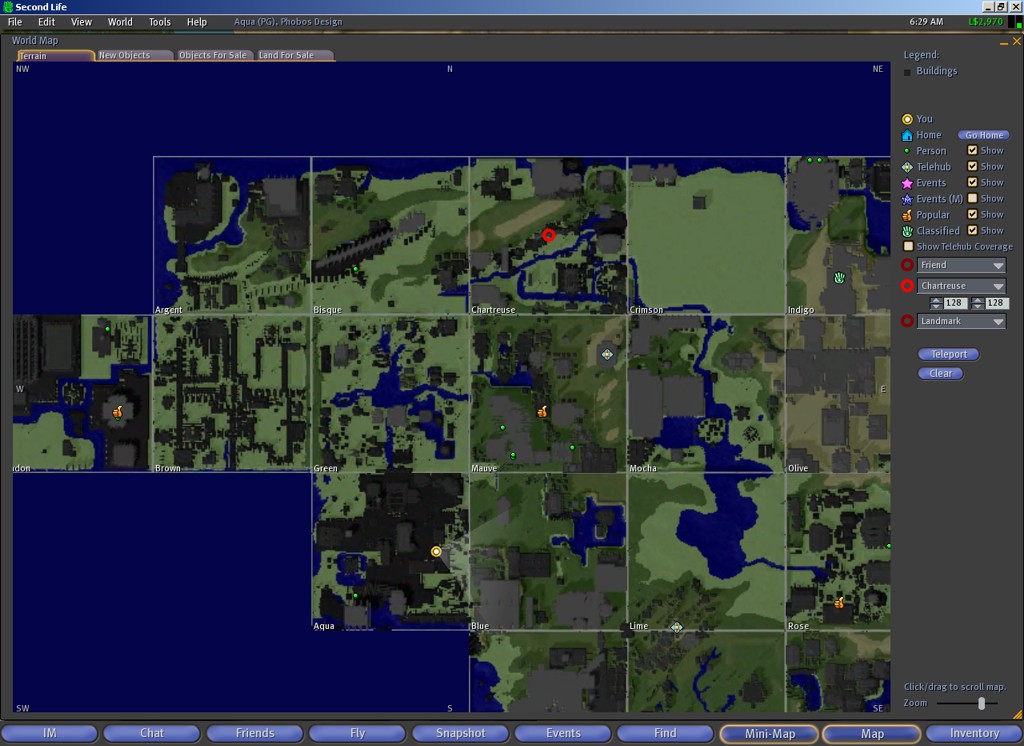Viewport: 1024px width, 746px height.
Task: Click the Popular icon in Rose region
Action: (839, 602)
